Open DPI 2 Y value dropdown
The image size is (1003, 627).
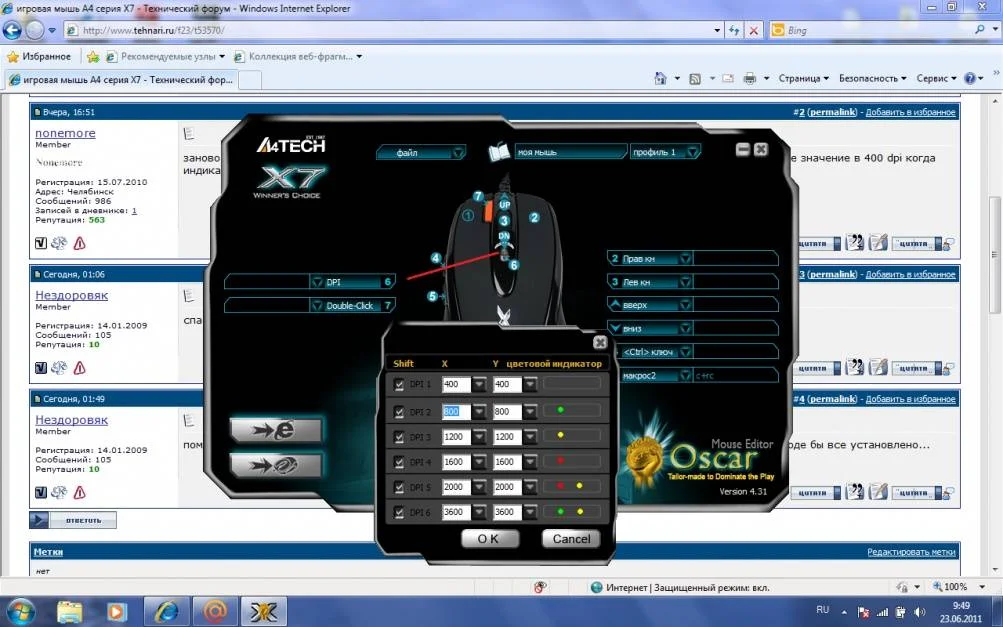tap(530, 412)
